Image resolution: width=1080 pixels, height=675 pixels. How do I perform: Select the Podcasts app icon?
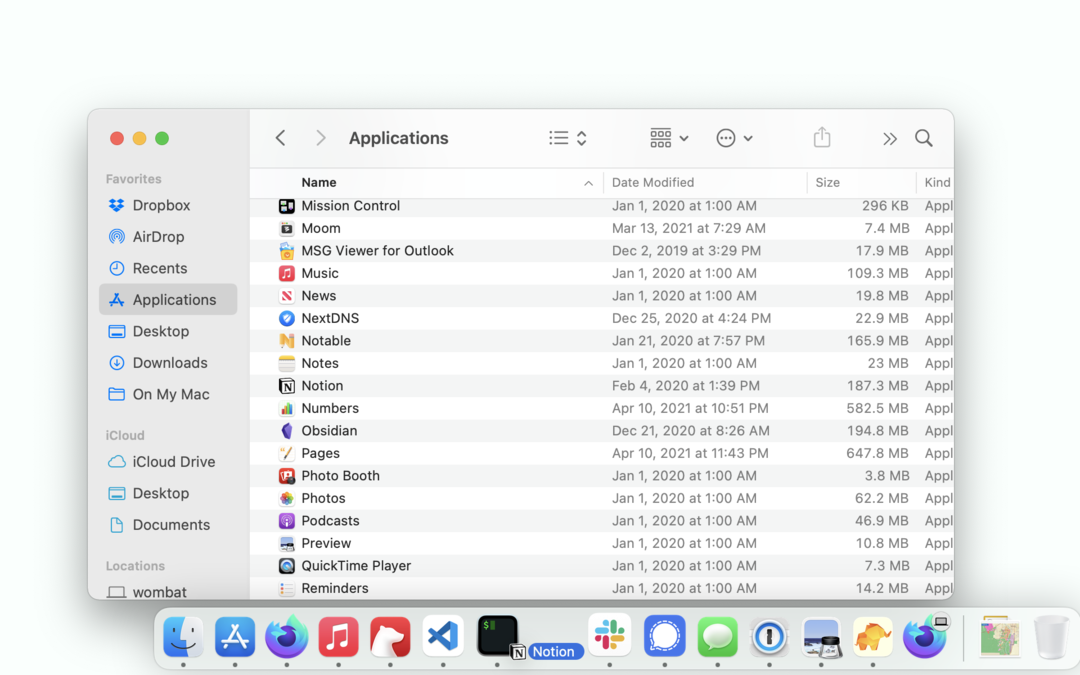287,521
